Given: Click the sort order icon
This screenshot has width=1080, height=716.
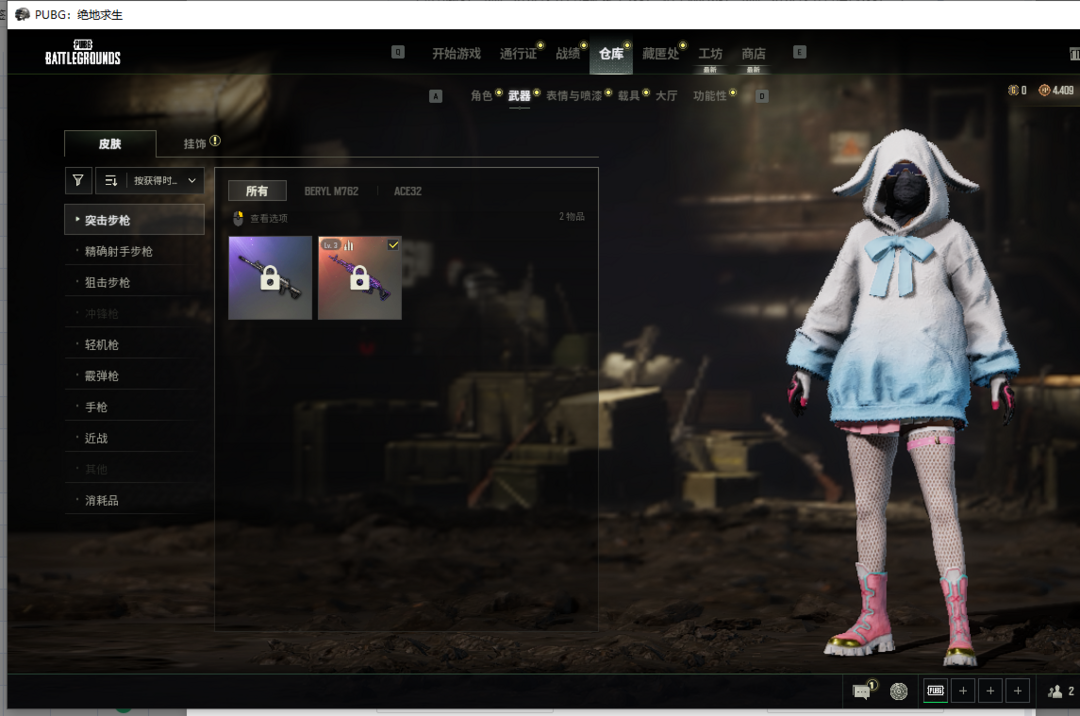Looking at the screenshot, I should pos(111,181).
